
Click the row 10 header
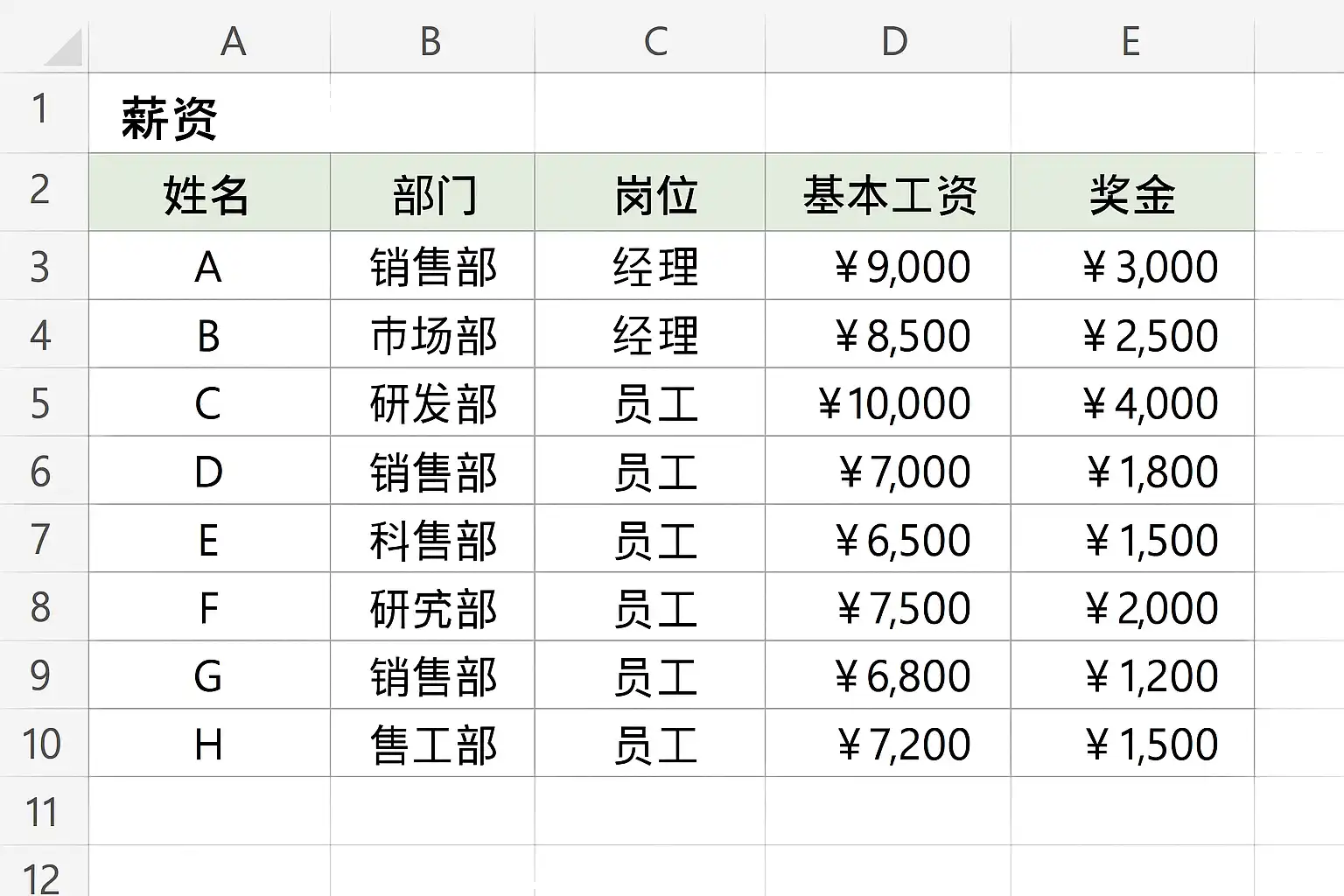(x=40, y=744)
